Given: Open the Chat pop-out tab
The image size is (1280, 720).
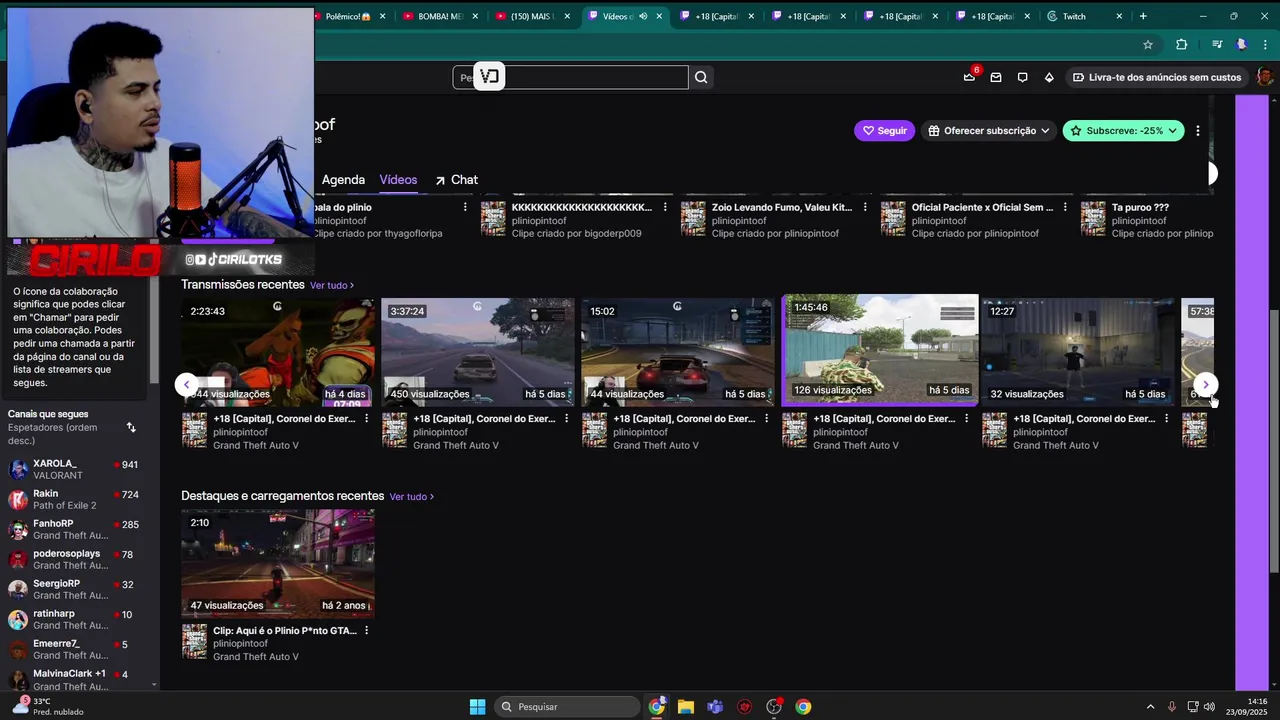Looking at the screenshot, I should point(456,180).
